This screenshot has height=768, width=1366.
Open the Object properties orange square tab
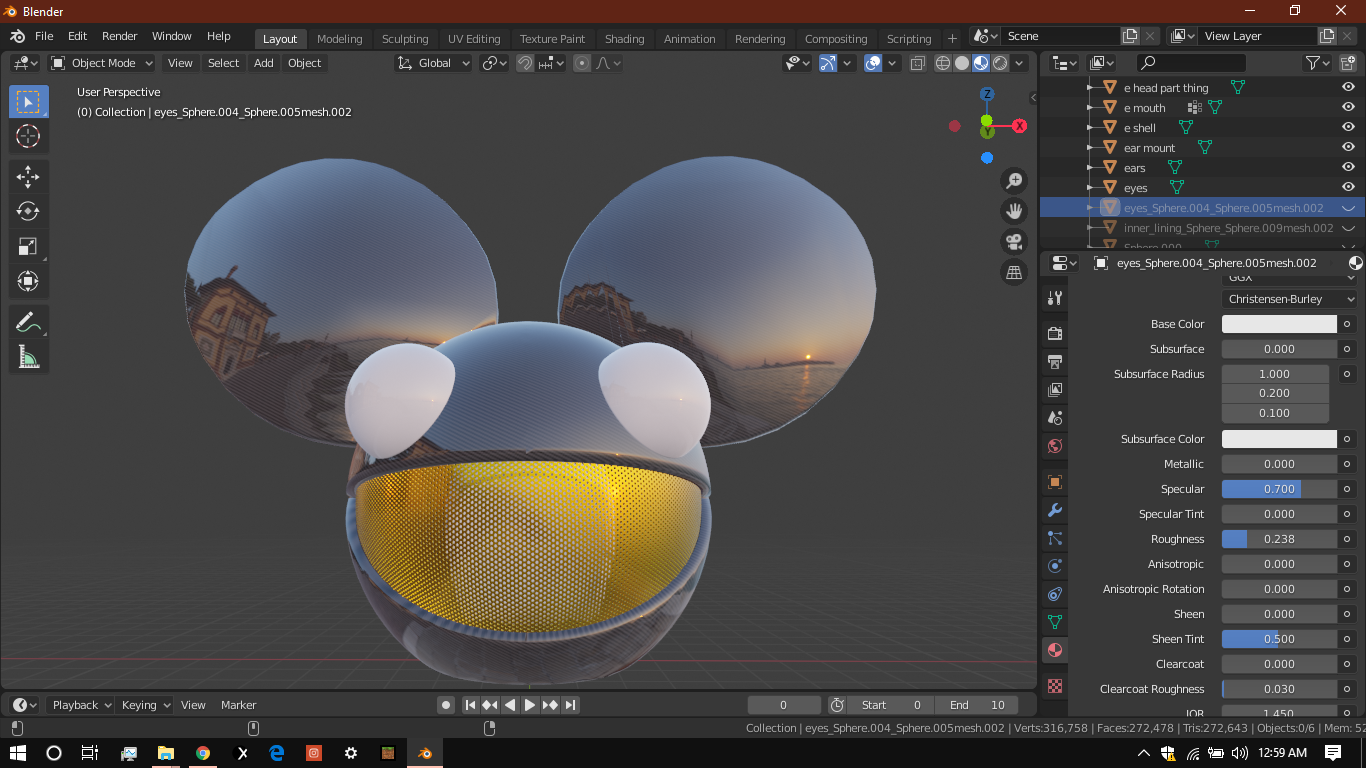pos(1054,482)
